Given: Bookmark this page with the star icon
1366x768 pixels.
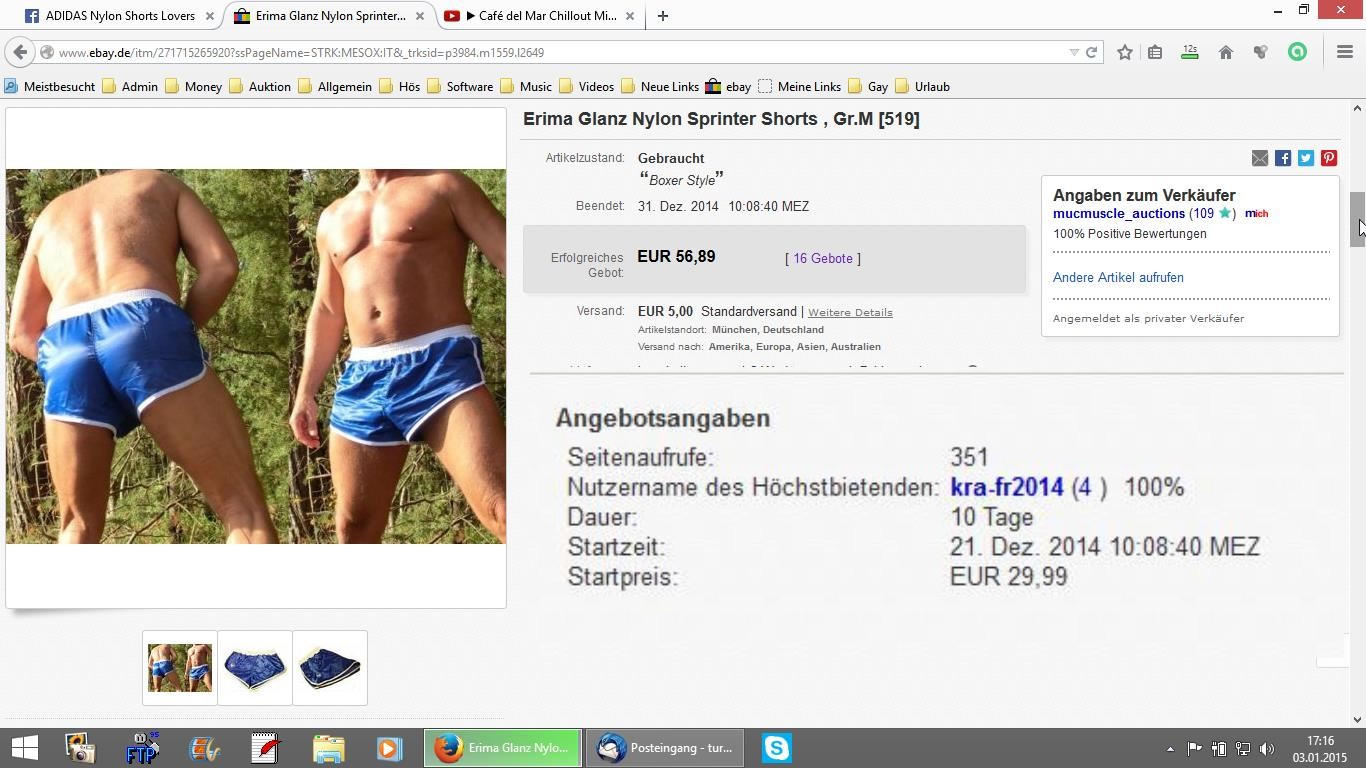Looking at the screenshot, I should pyautogui.click(x=1125, y=52).
